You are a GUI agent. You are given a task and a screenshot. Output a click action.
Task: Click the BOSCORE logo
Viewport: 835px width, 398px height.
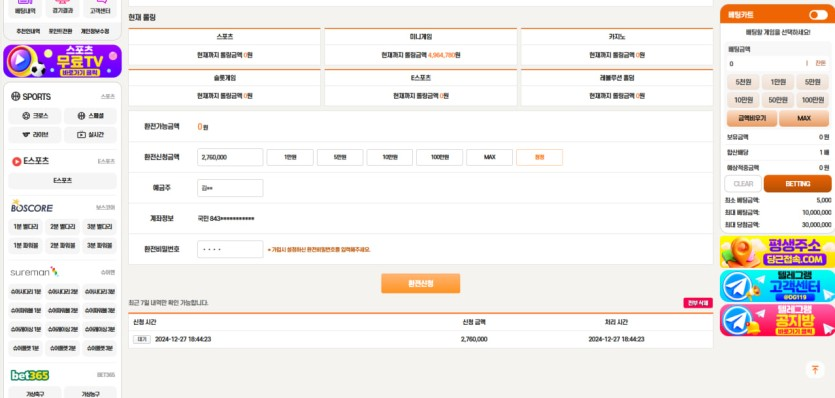point(31,207)
